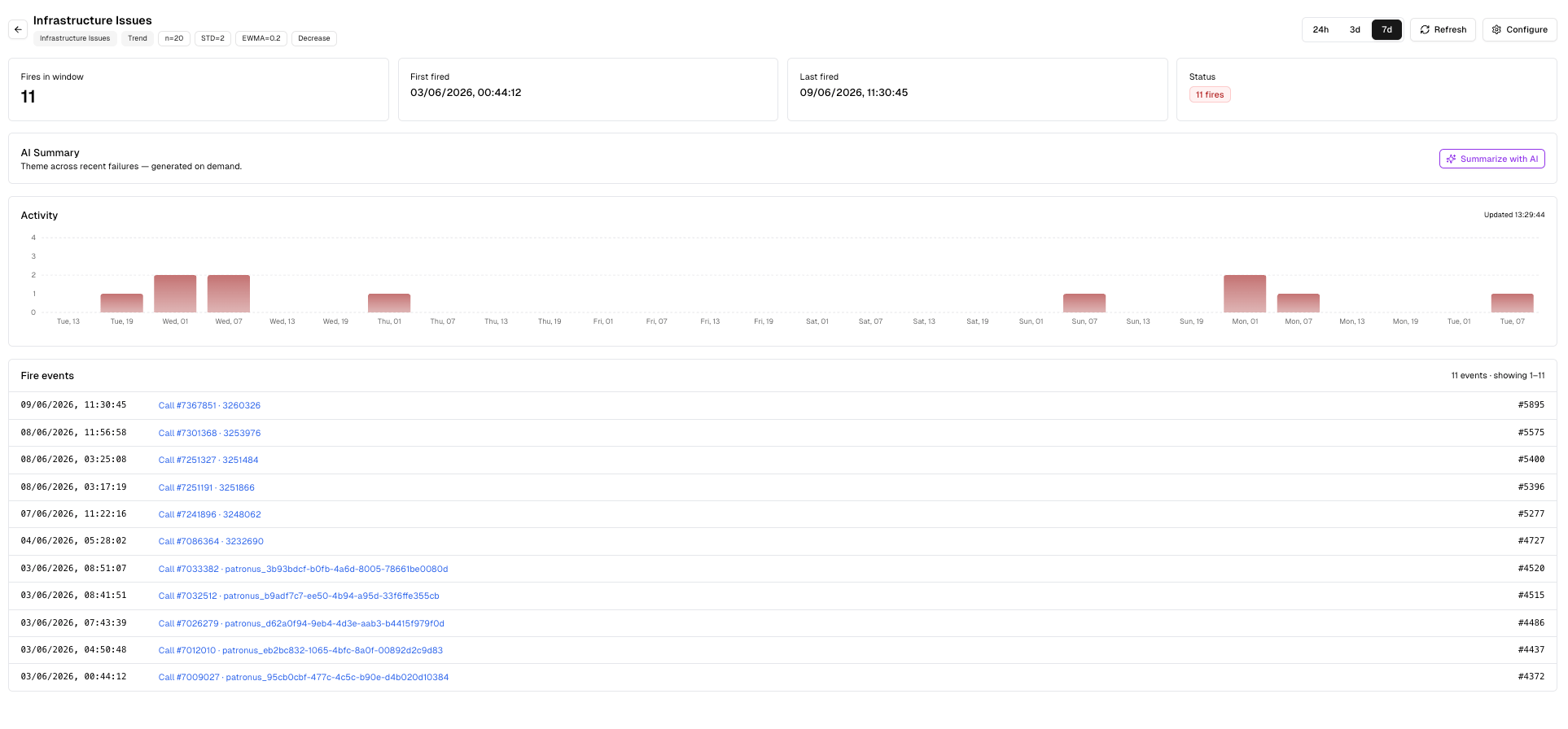Screen dimensions: 1568x729
Task: Click the activity bar at Tue, 07
Action: pos(1513,303)
